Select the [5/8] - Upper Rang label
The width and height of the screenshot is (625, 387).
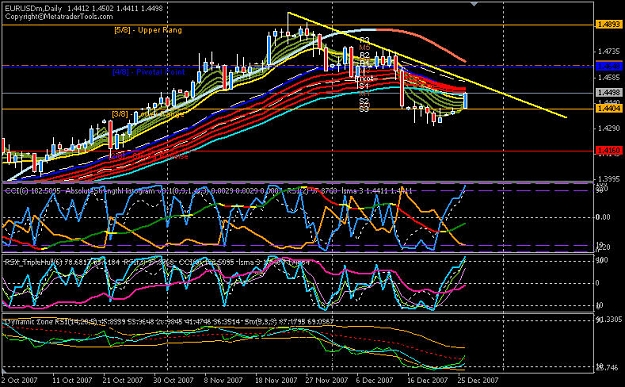tap(148, 30)
